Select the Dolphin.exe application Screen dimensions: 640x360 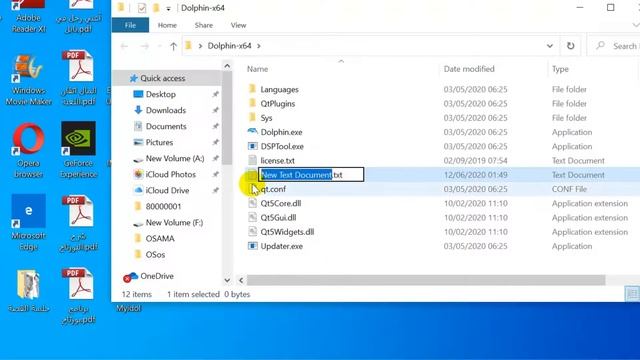281,132
